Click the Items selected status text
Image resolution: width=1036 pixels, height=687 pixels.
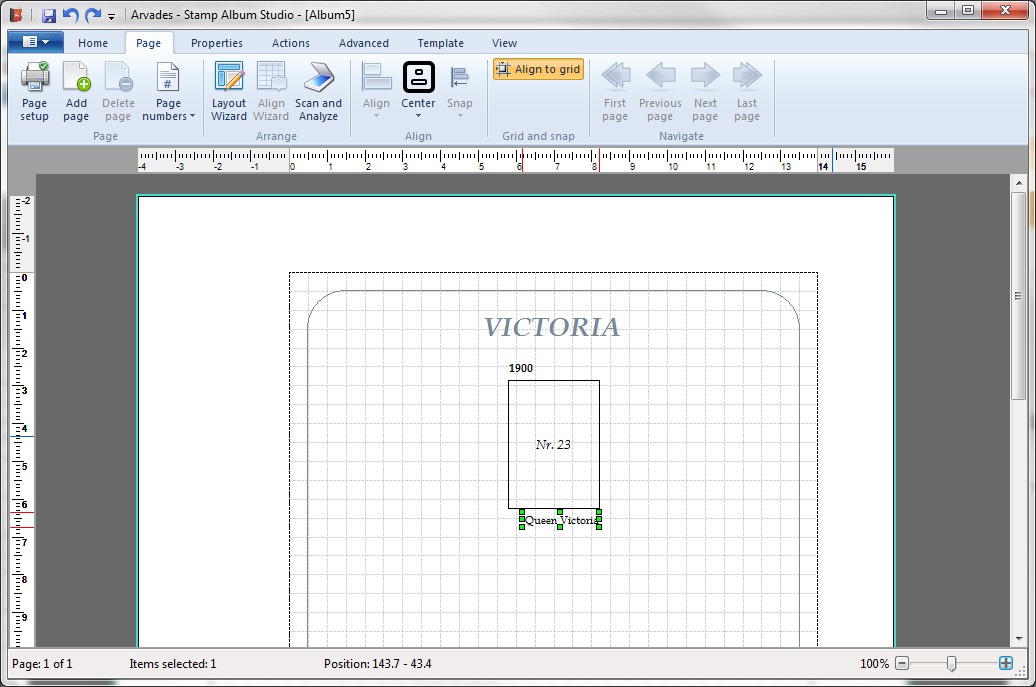pyautogui.click(x=172, y=664)
